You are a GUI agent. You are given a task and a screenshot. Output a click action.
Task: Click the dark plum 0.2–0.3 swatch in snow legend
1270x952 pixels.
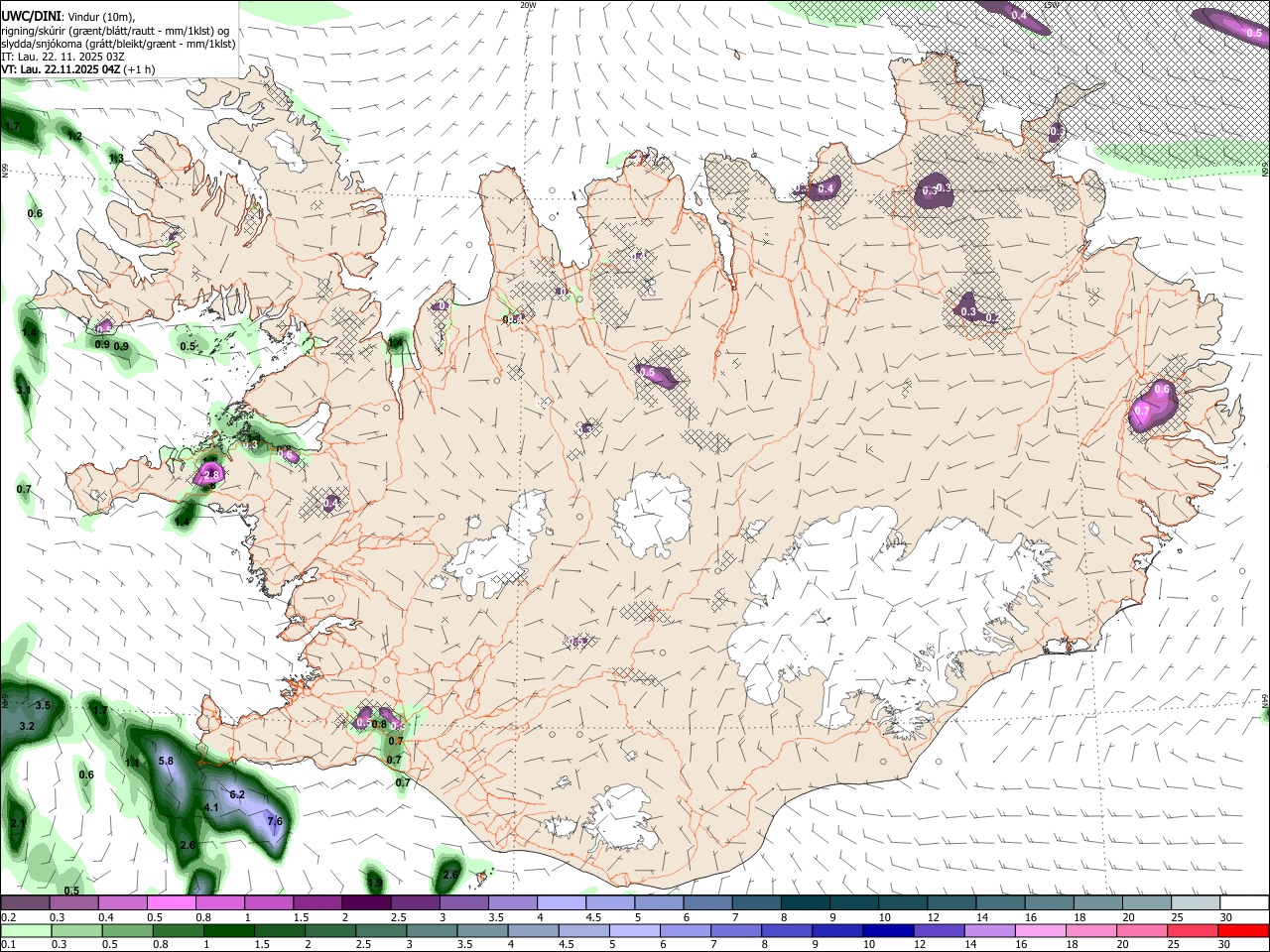25,902
